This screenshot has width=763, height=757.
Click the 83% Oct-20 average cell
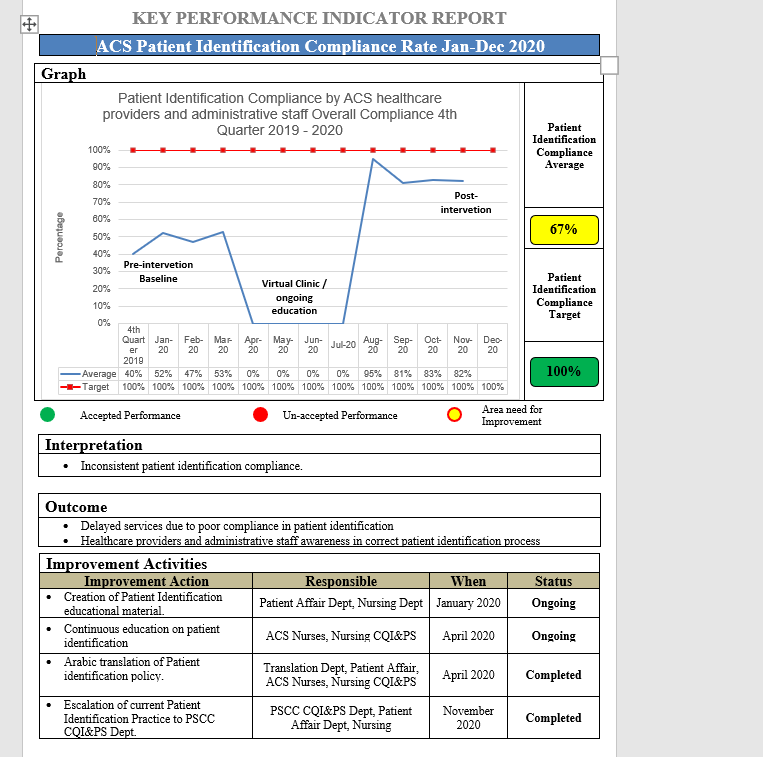pos(433,374)
